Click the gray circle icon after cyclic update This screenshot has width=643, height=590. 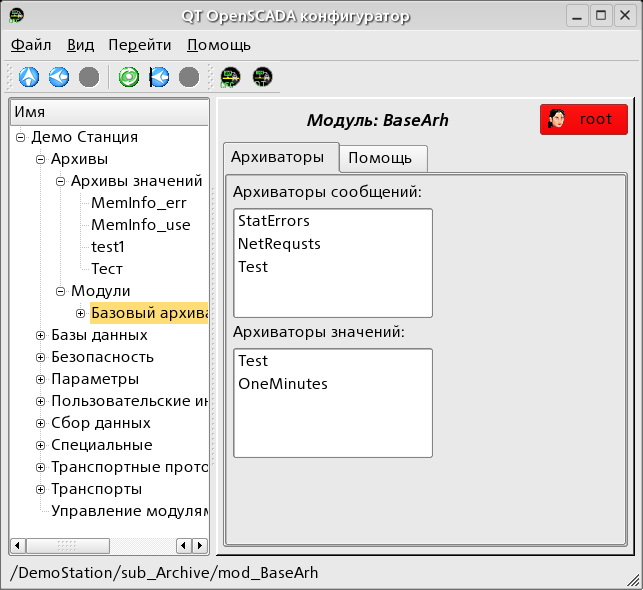(188, 76)
